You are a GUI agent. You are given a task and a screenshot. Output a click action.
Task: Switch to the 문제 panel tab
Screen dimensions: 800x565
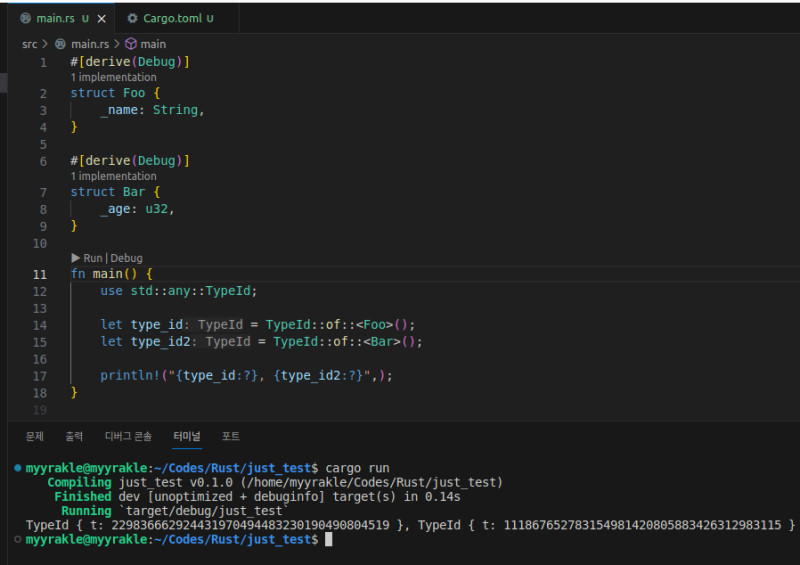tap(35, 436)
